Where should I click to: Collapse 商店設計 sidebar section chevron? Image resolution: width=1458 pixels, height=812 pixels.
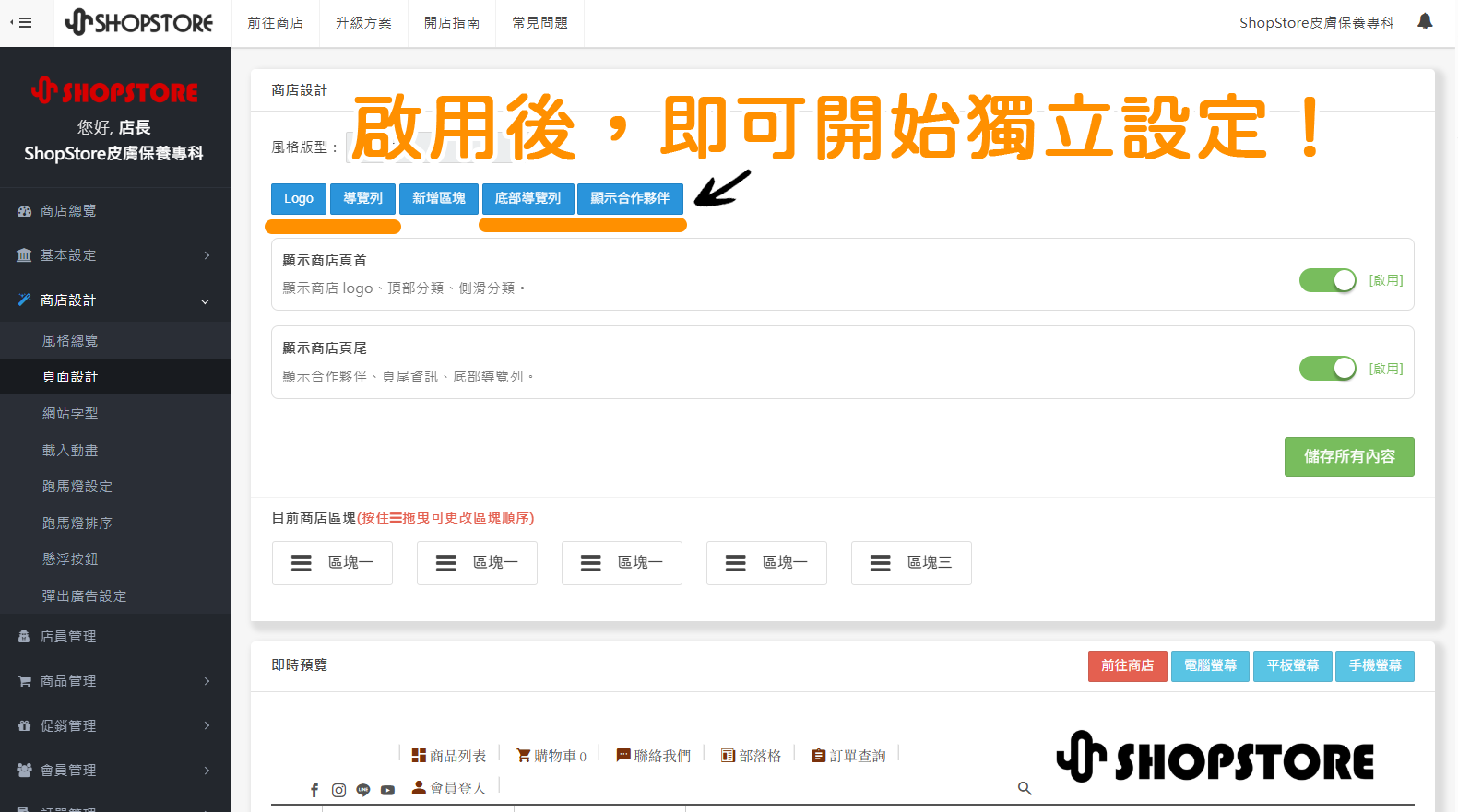pos(205,301)
